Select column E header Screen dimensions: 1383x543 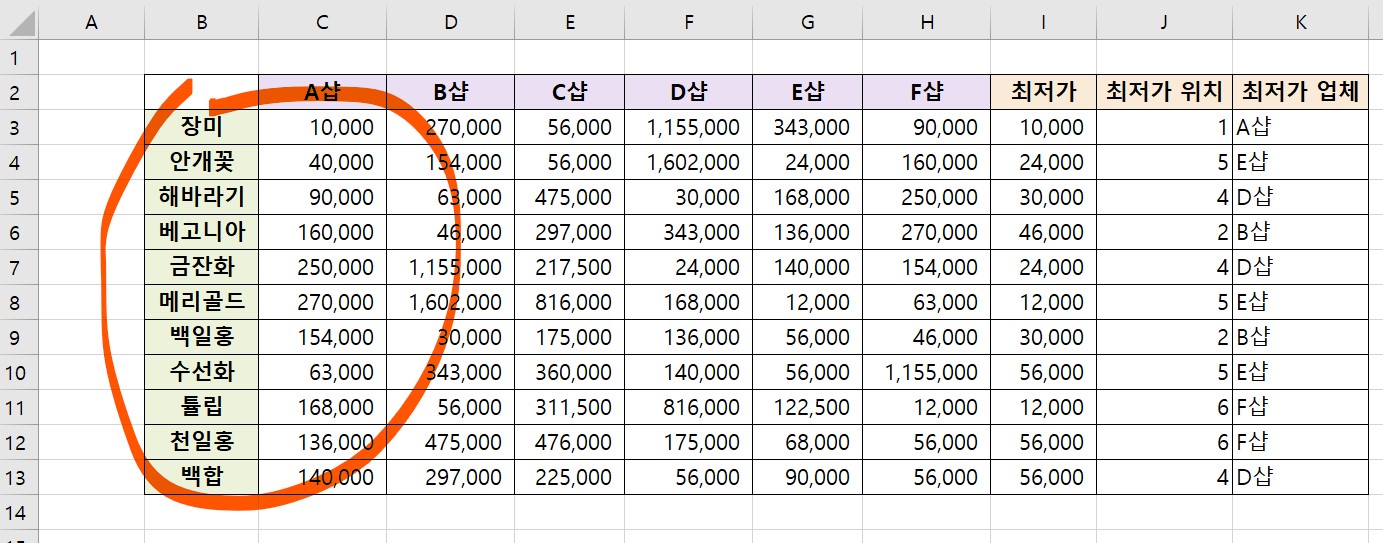click(x=569, y=21)
